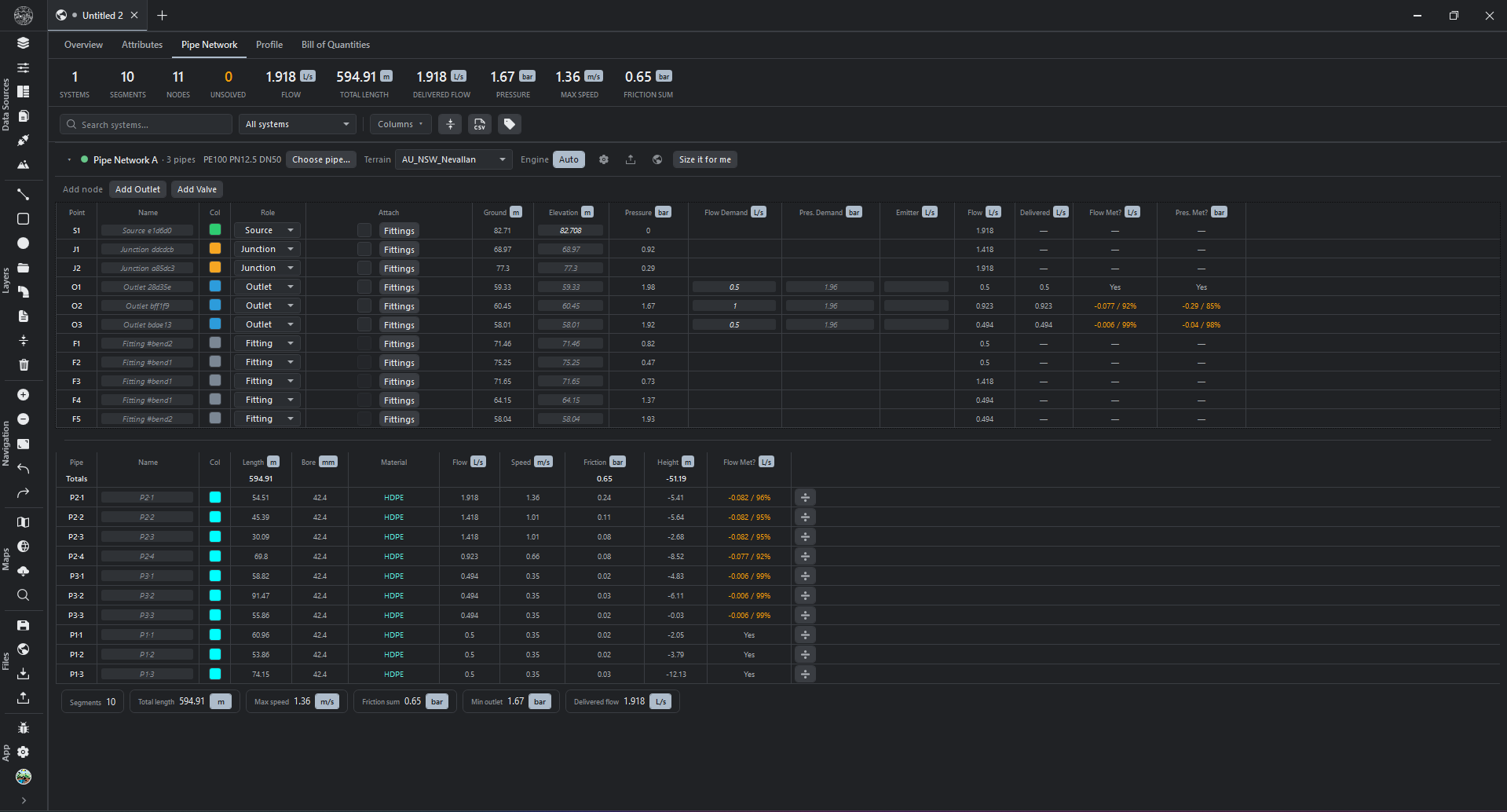Image resolution: width=1507 pixels, height=812 pixels.
Task: Click the Search systems input field
Action: 146,124
